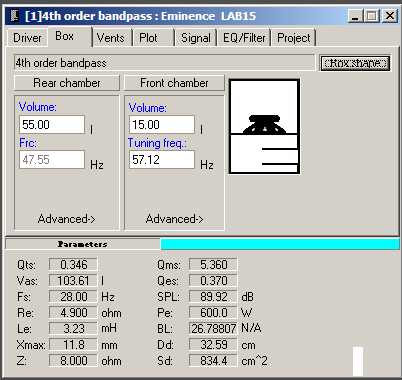
Task: Edit rear chamber Volume field 55.00
Action: [x=52, y=125]
